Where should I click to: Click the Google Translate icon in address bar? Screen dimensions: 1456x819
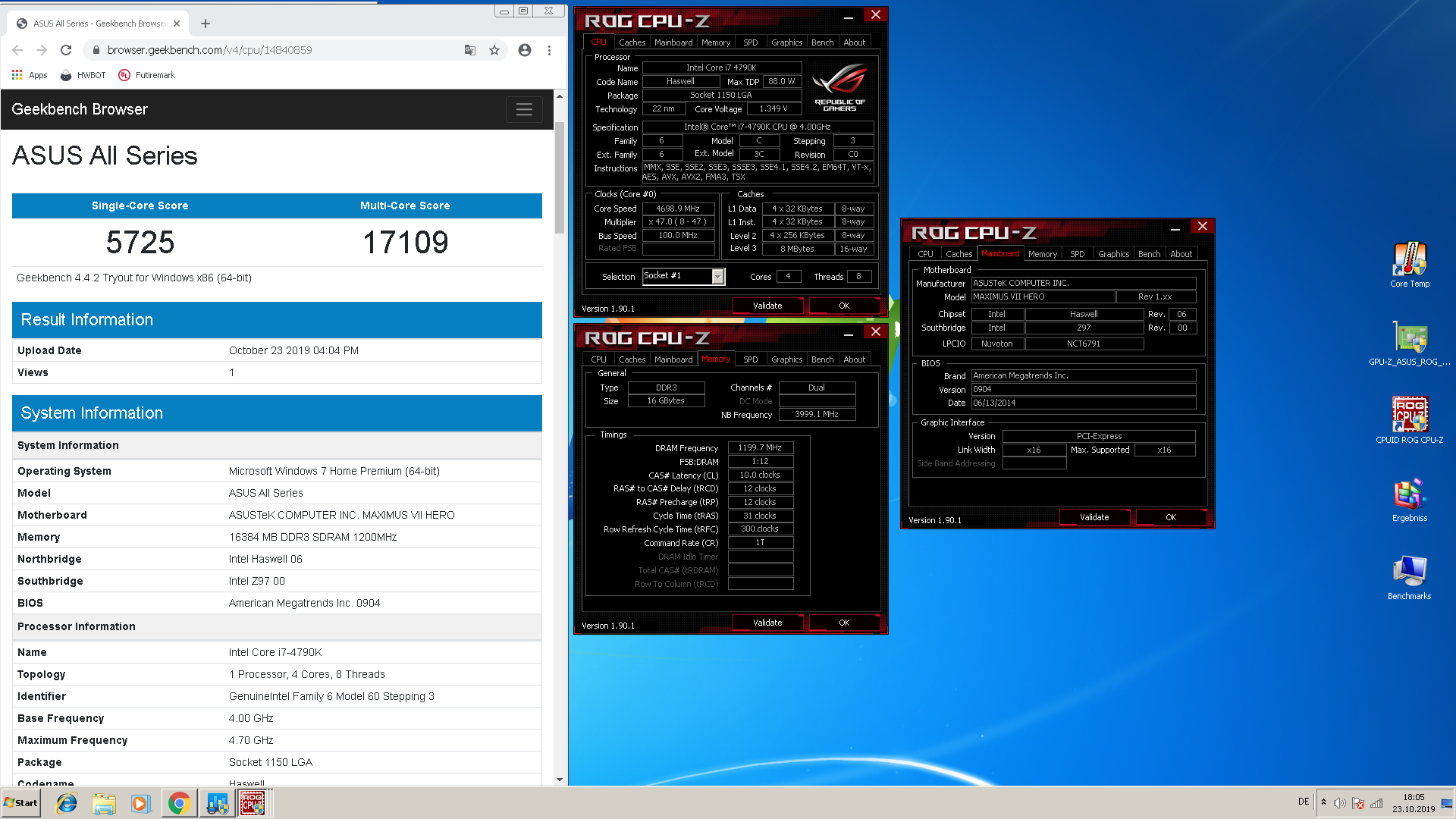click(470, 50)
